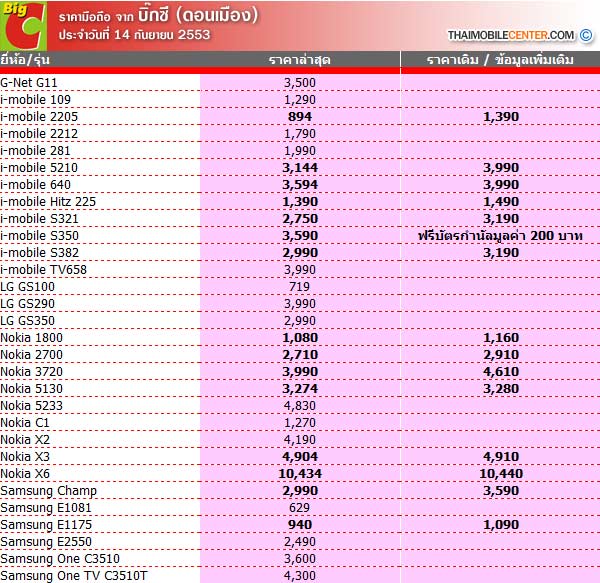The width and height of the screenshot is (600, 583).
Task: Select the Nokia 5130 row name
Action: point(31,389)
